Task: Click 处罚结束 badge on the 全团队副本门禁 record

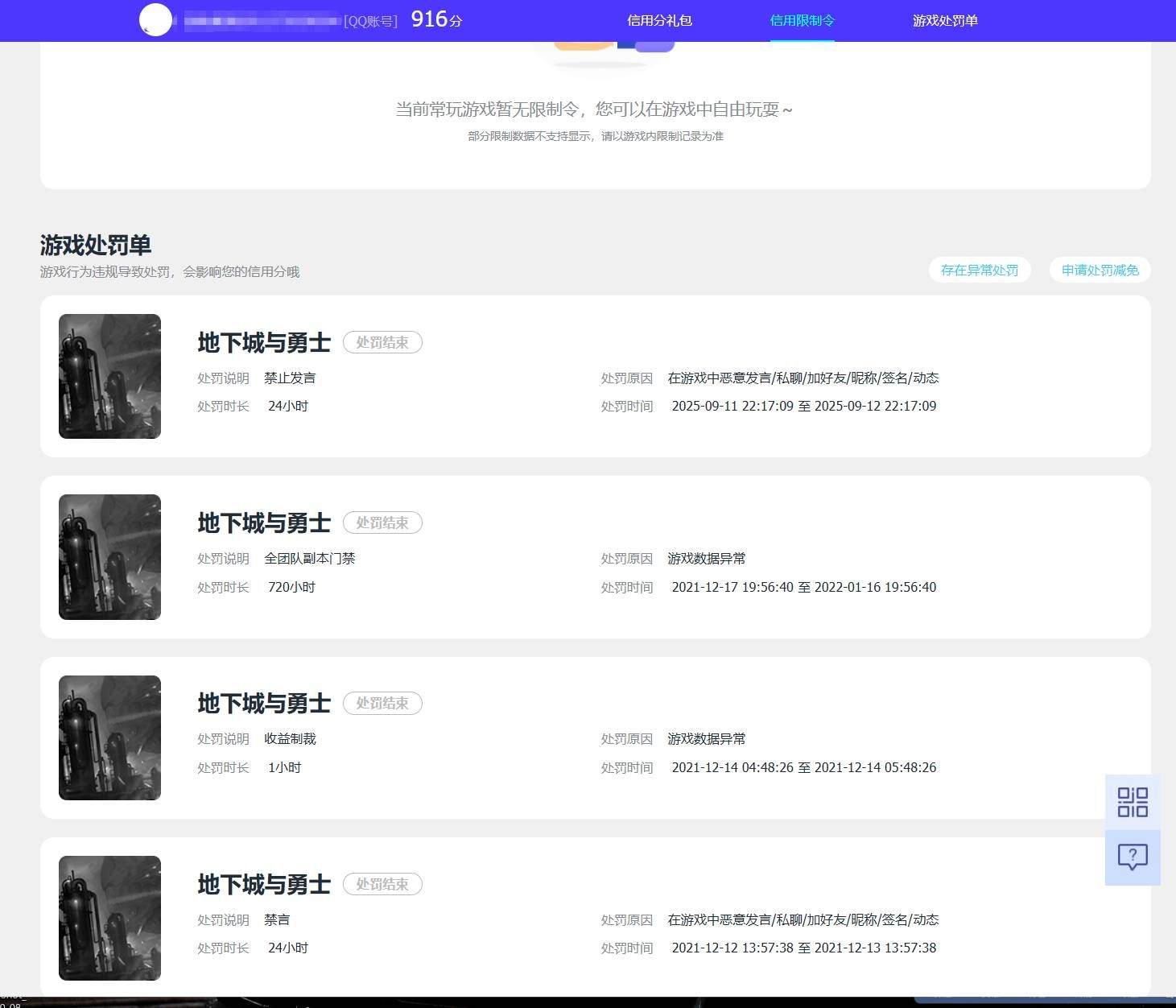Action: pyautogui.click(x=382, y=523)
